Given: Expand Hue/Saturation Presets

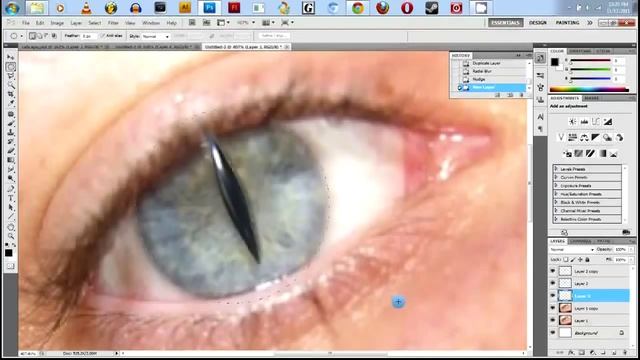Looking at the screenshot, I should click(556, 194).
